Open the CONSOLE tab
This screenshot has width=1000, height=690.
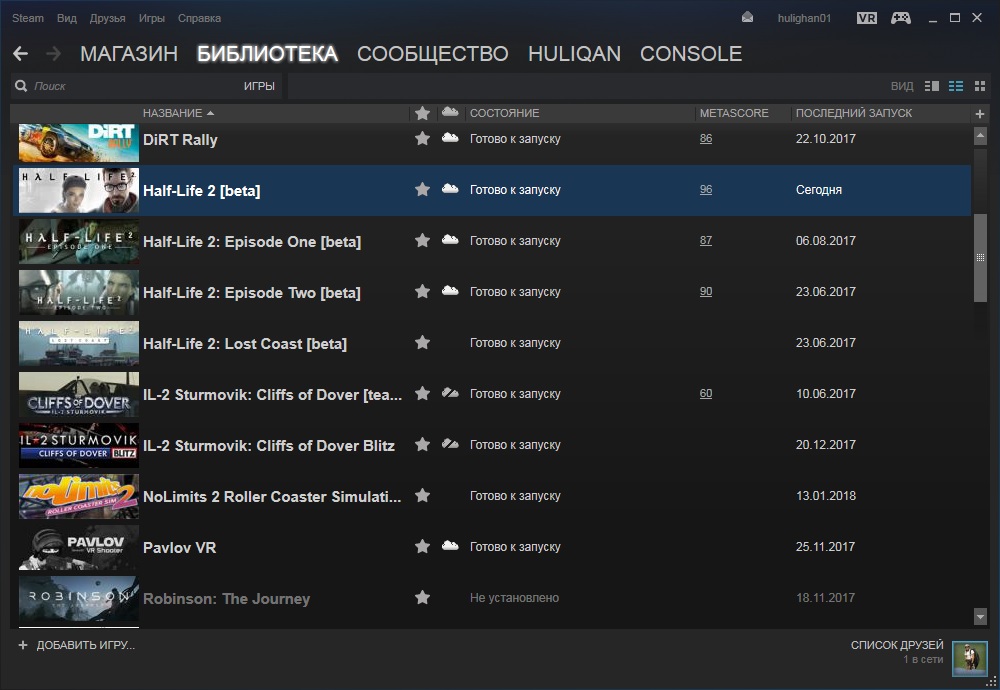[x=691, y=54]
